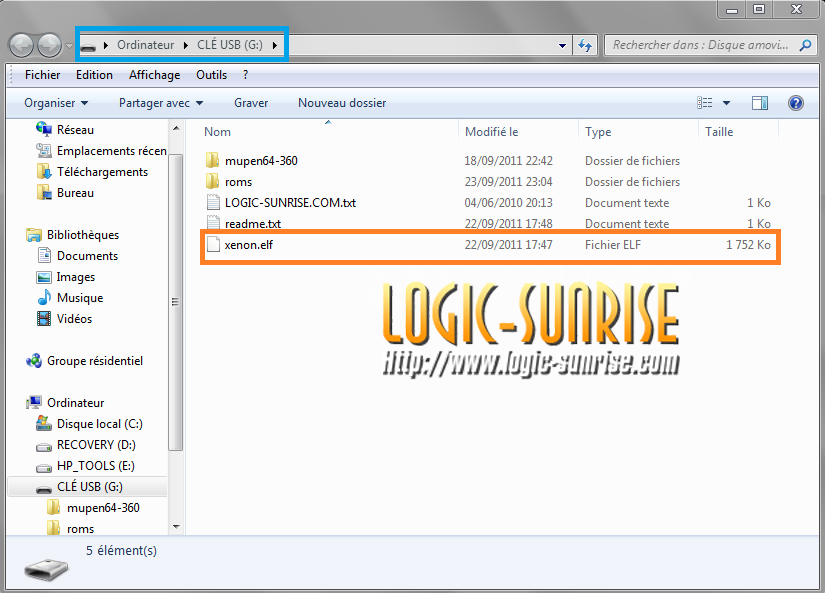Refresh the current folder view
The width and height of the screenshot is (825, 593).
[x=585, y=45]
